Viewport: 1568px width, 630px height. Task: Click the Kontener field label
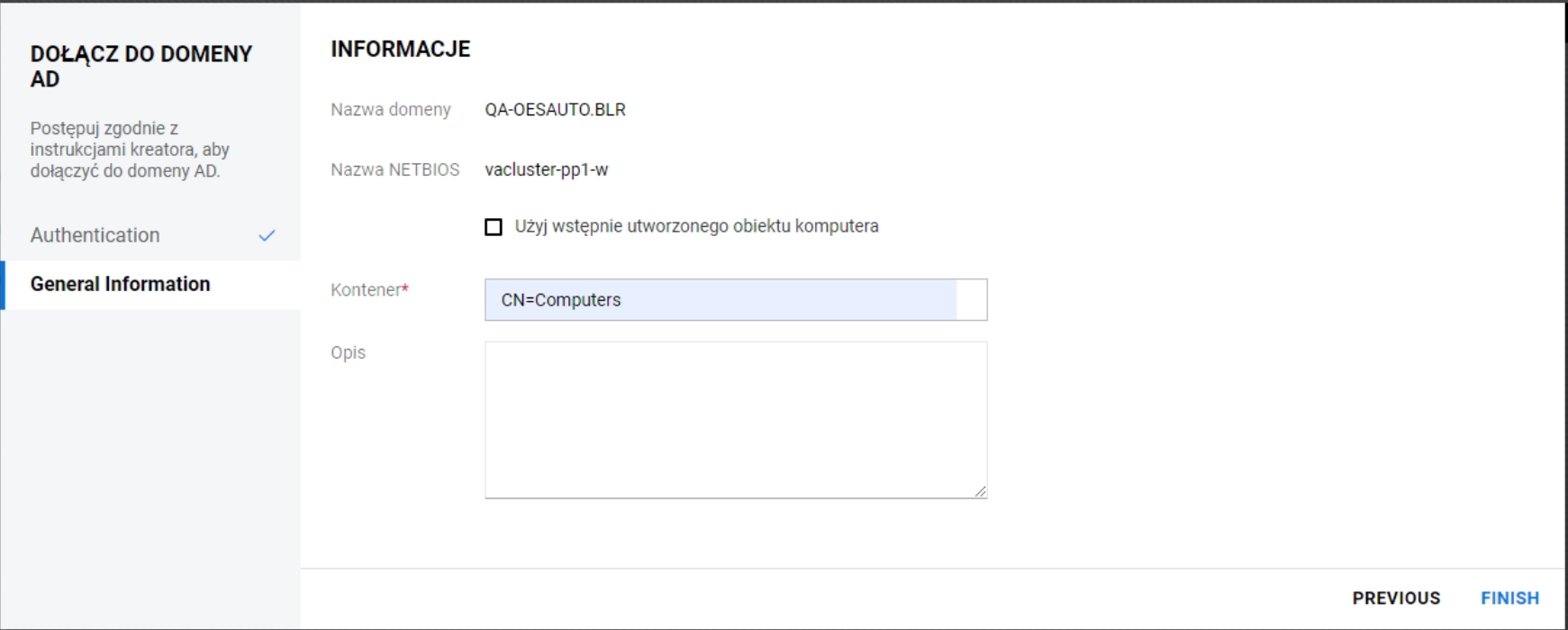click(x=366, y=290)
